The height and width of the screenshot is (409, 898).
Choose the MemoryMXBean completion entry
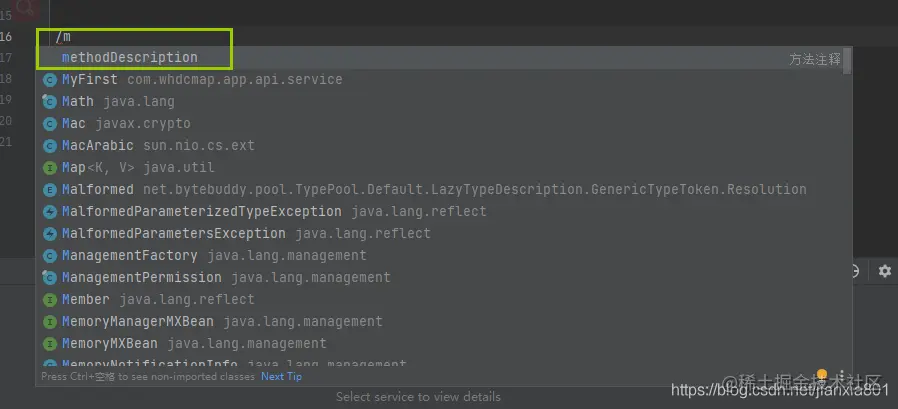[110, 344]
